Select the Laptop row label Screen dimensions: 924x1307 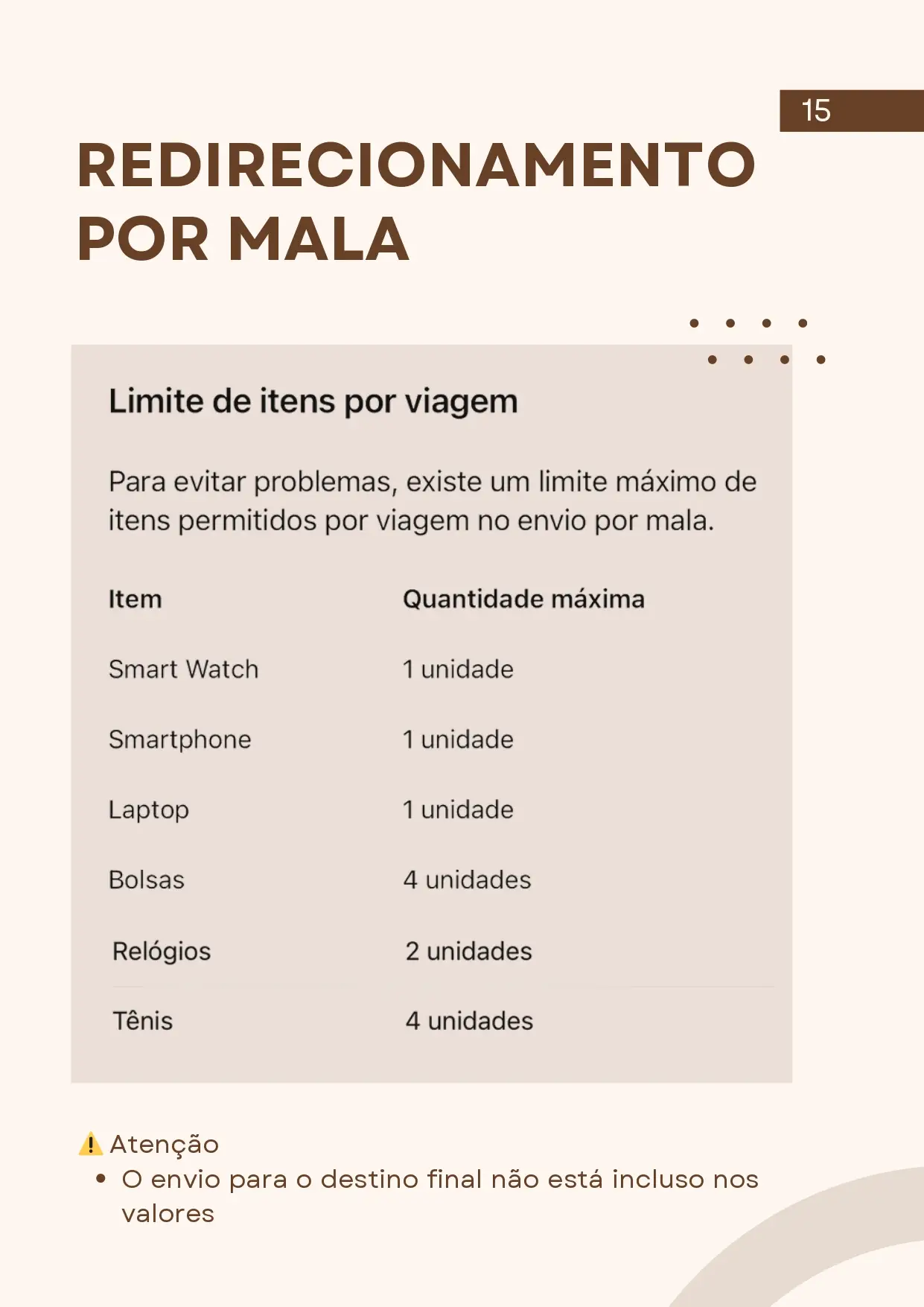point(149,810)
